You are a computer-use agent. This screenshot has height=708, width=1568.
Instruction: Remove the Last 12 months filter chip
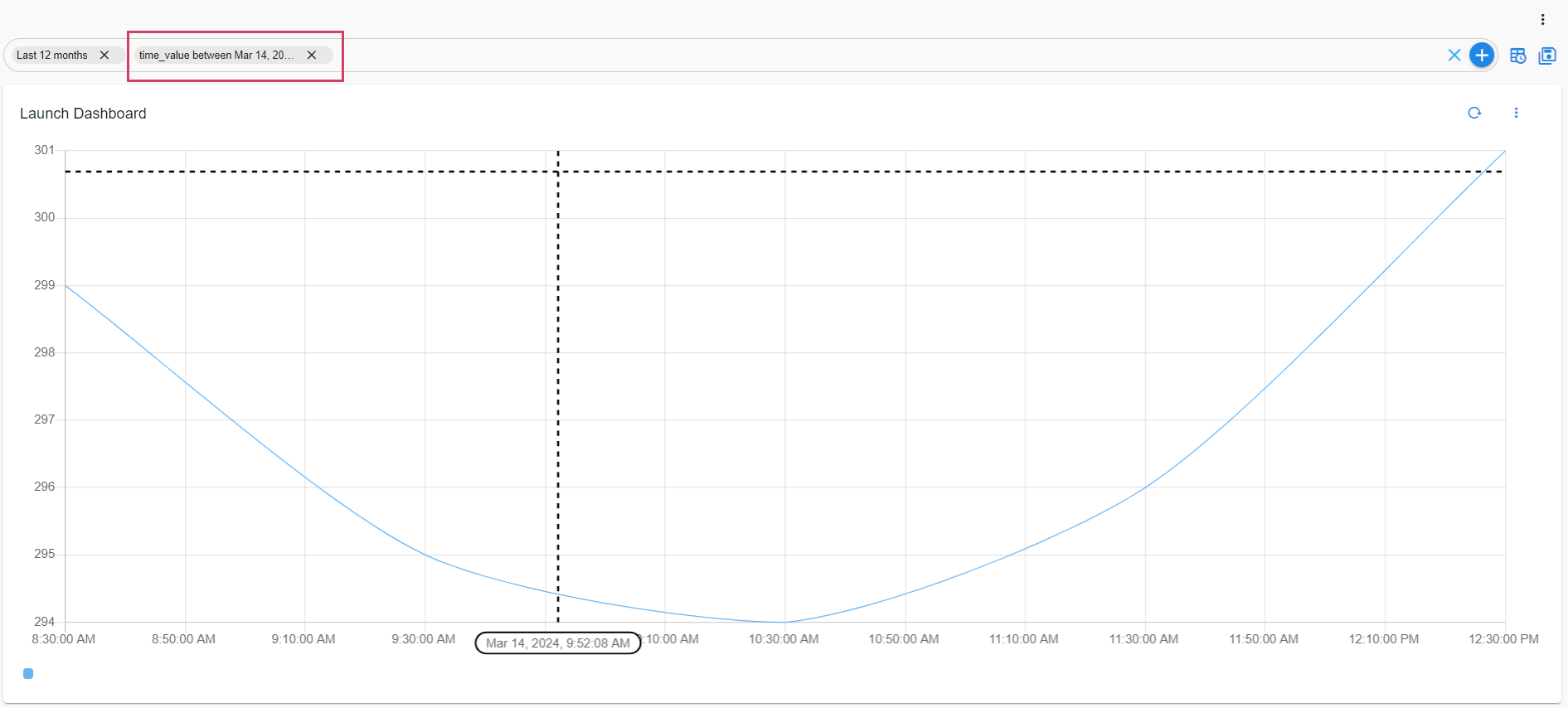pos(104,56)
